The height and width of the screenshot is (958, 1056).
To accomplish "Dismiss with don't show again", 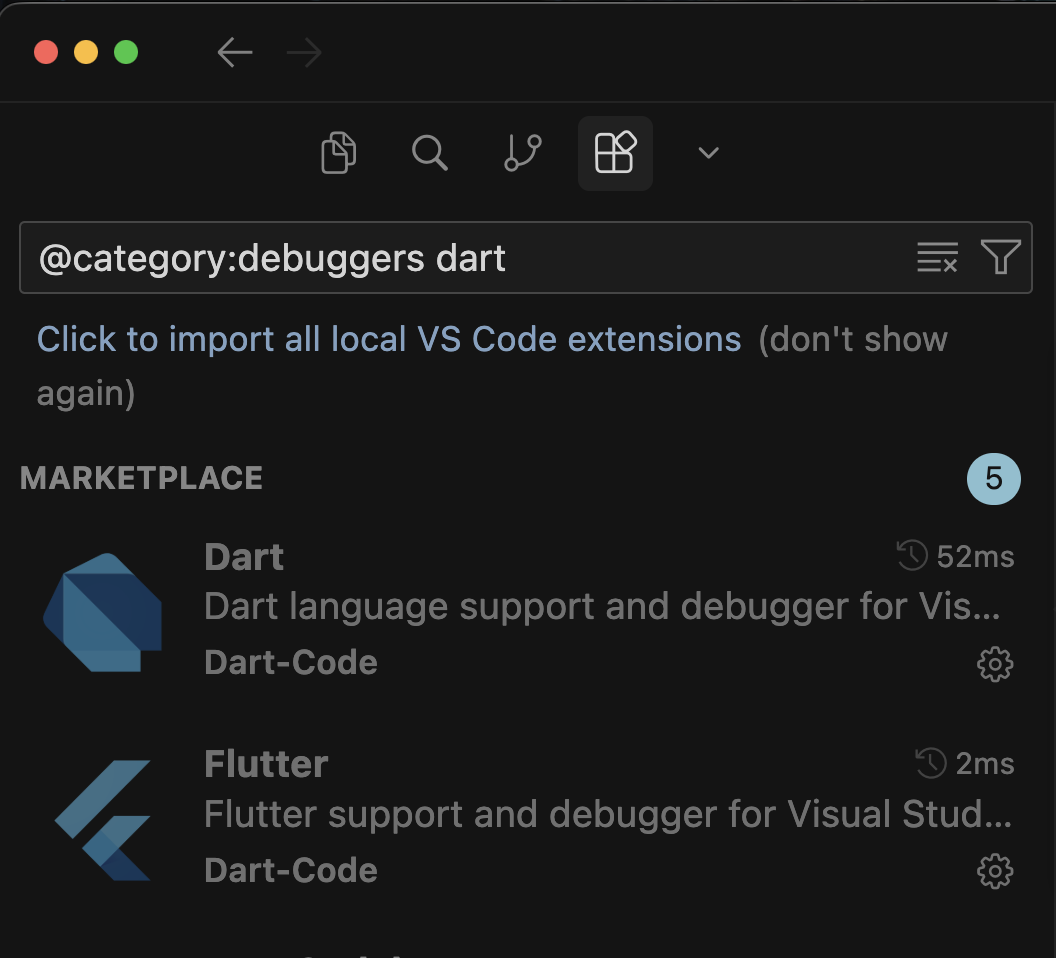I will coord(492,366).
